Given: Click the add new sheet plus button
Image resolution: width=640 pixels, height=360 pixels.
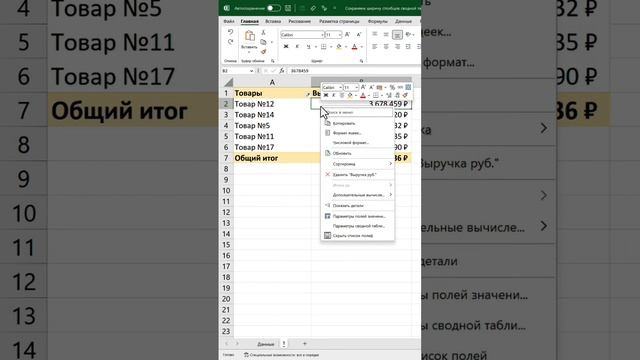Looking at the screenshot, I should (304, 344).
